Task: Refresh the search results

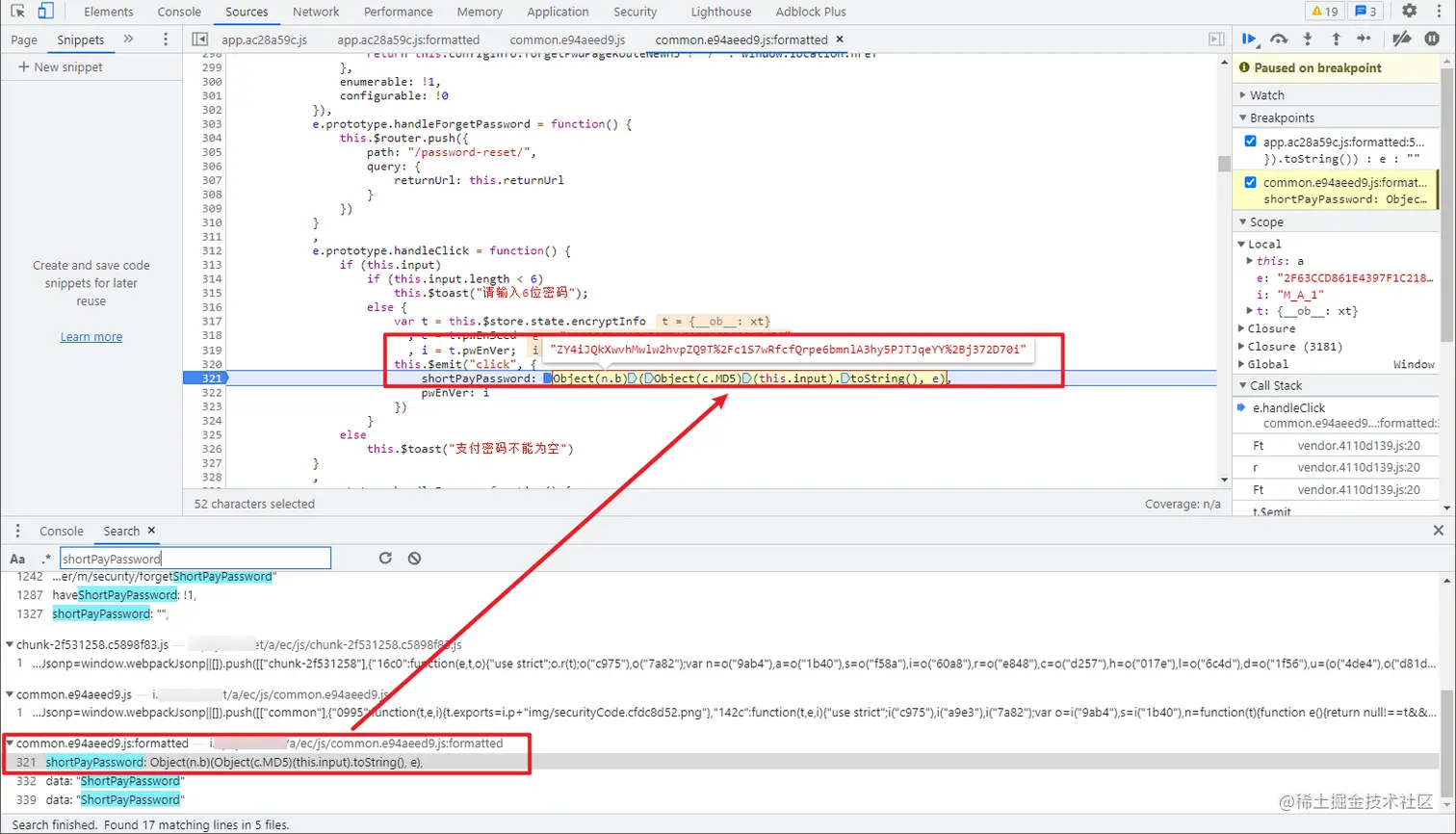Action: (x=385, y=558)
